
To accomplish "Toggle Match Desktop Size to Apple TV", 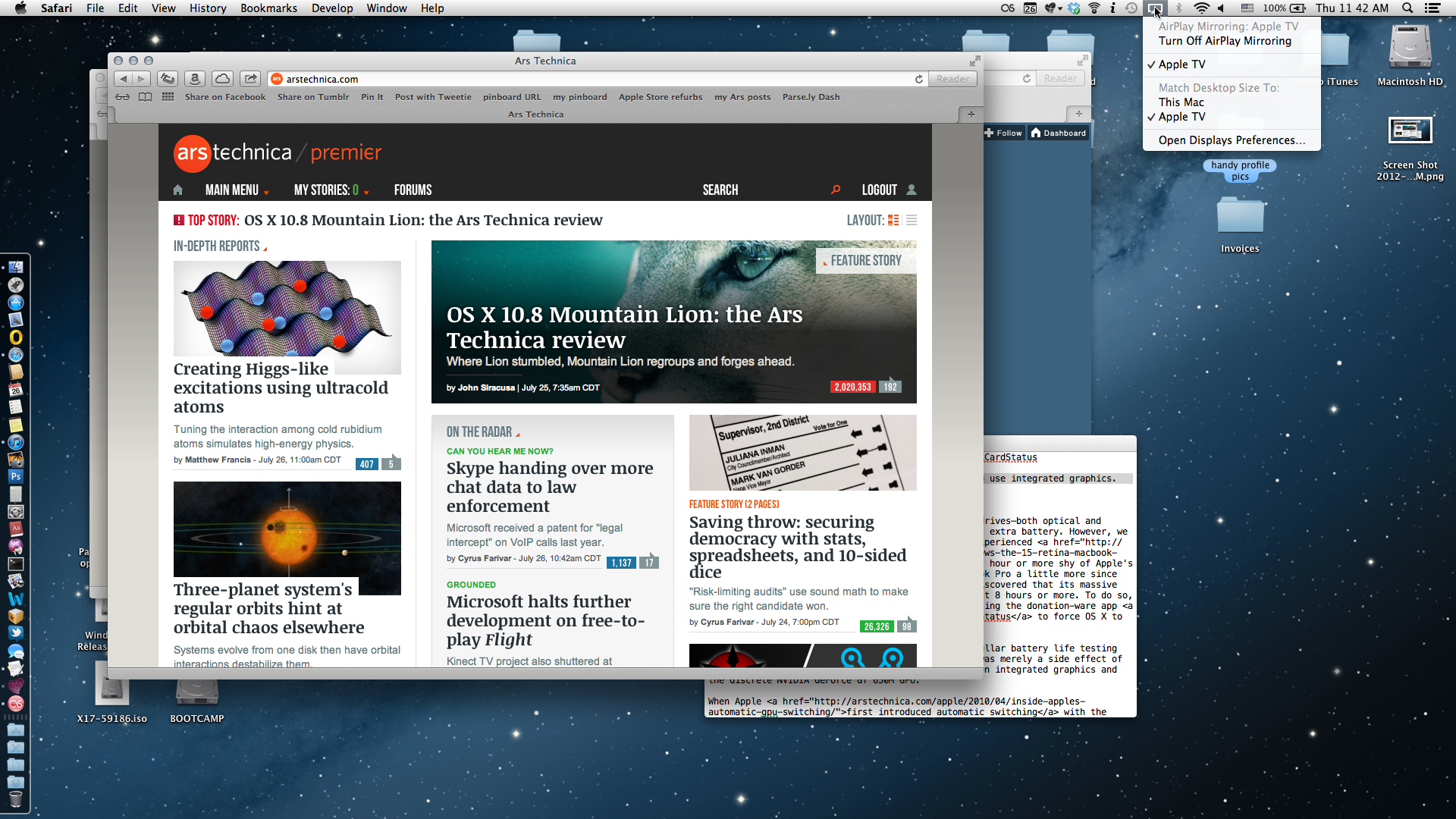I will (1182, 116).
